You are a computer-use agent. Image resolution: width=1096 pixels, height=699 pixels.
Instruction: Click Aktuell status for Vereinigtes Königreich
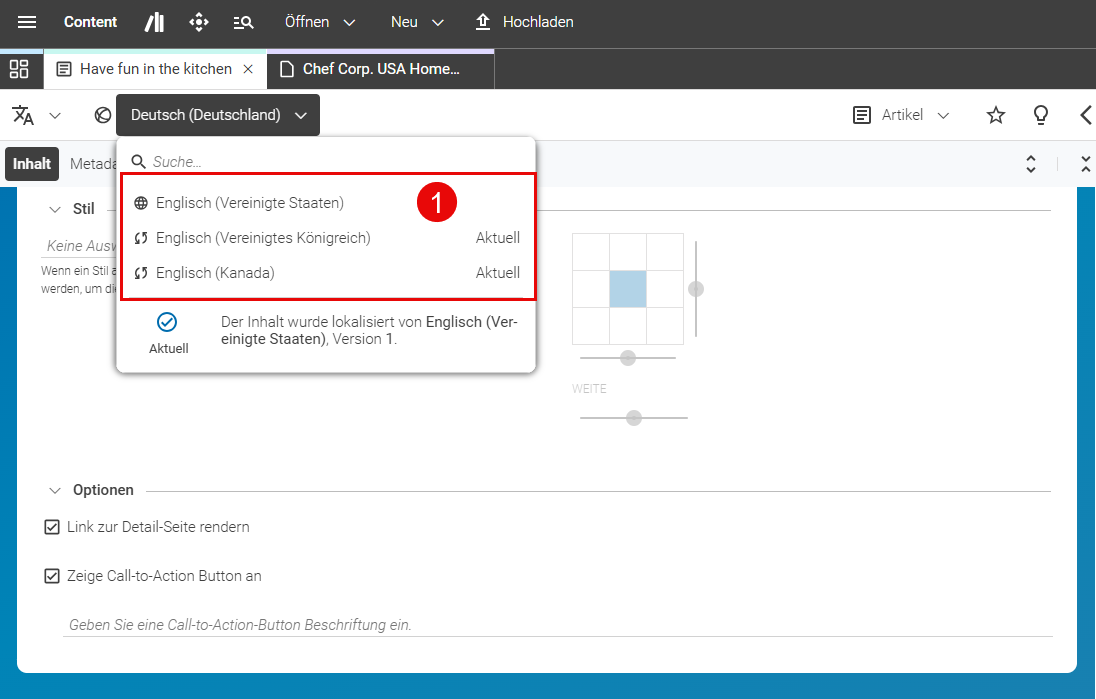[498, 238]
